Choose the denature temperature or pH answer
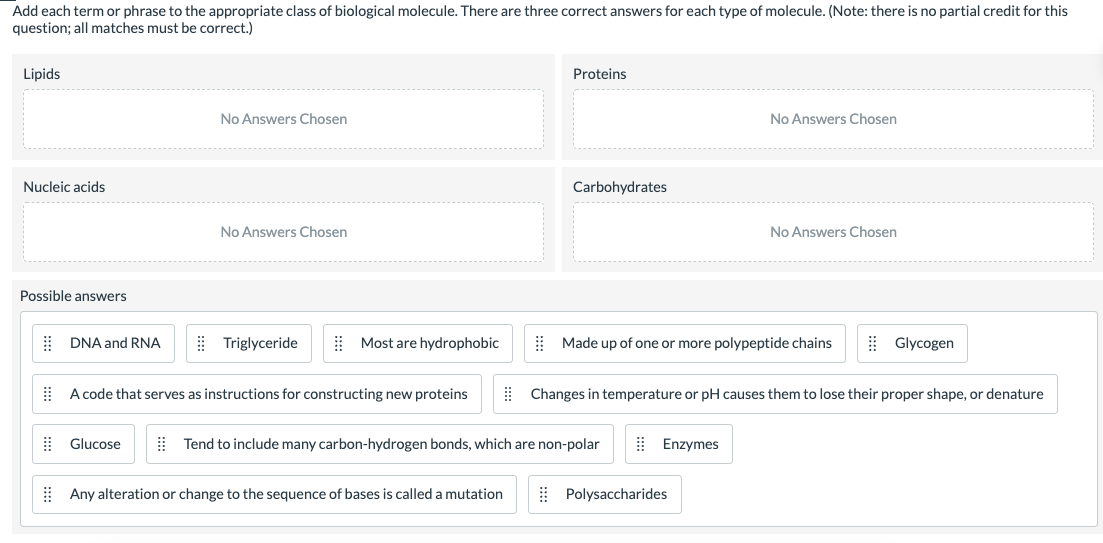 click(786, 394)
